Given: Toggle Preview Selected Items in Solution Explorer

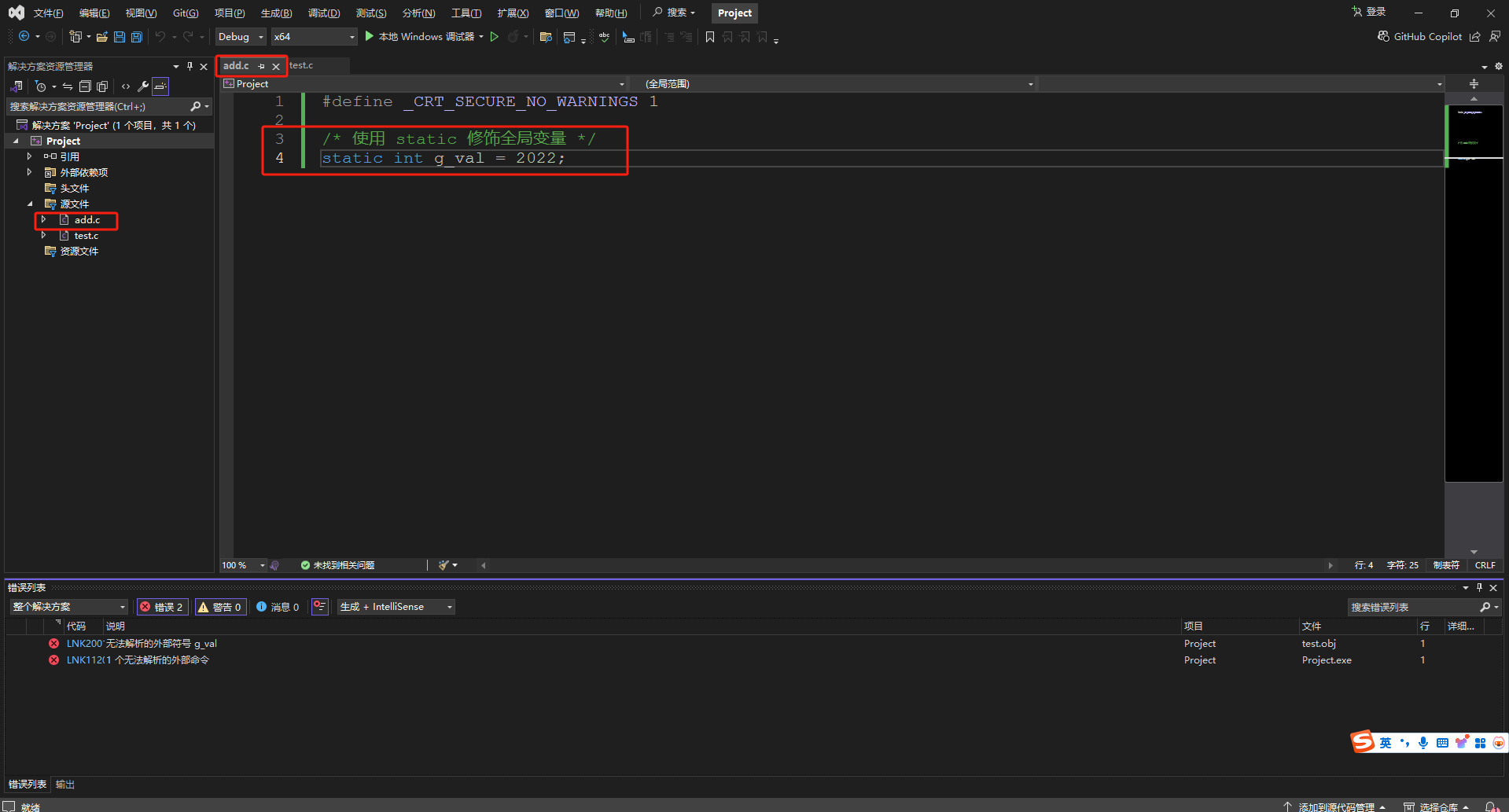Looking at the screenshot, I should pos(160,86).
